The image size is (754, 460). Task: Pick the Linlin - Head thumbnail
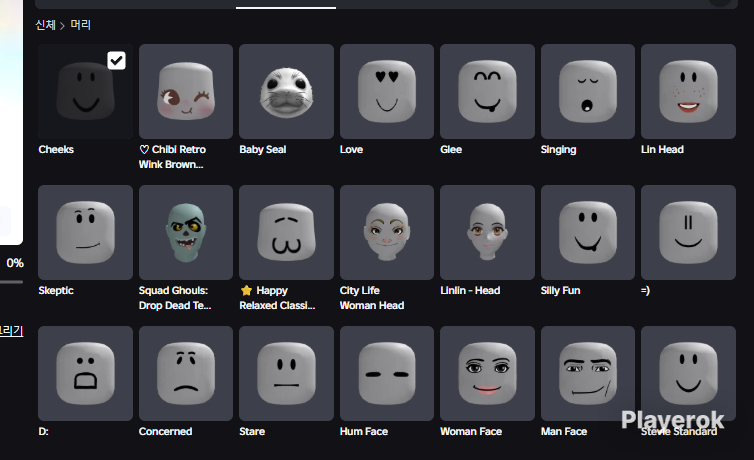pyautogui.click(x=487, y=232)
